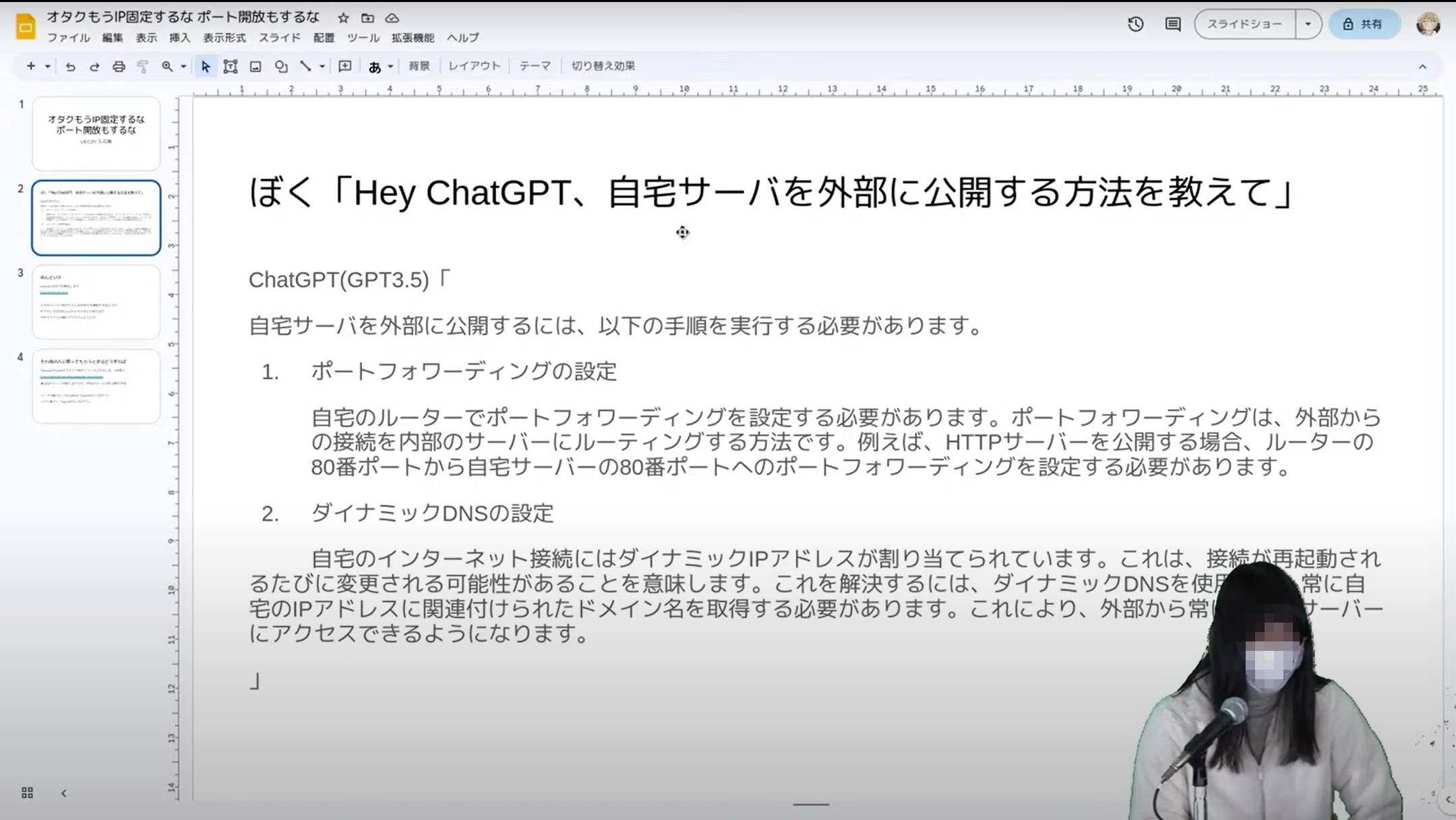This screenshot has width=1456, height=820.
Task: Insert an image
Action: pyautogui.click(x=255, y=66)
